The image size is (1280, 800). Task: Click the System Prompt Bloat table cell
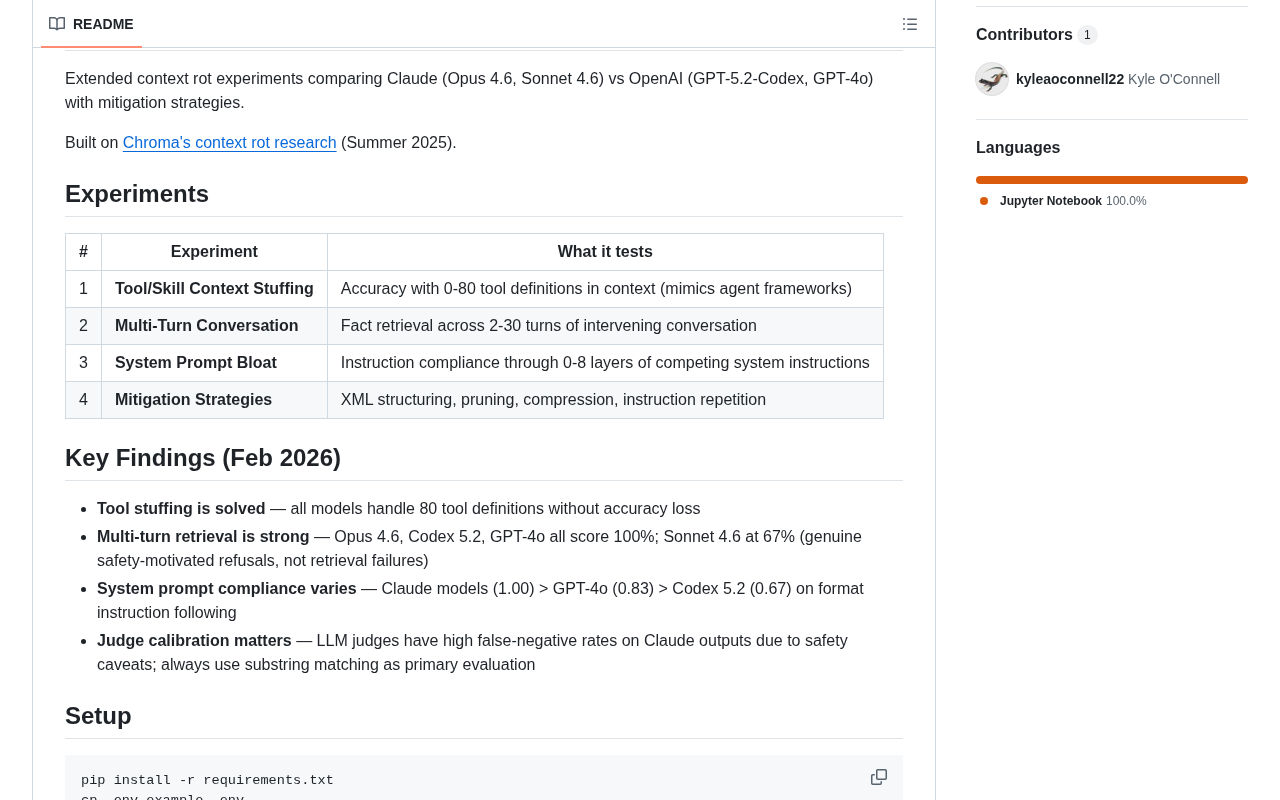tap(214, 363)
